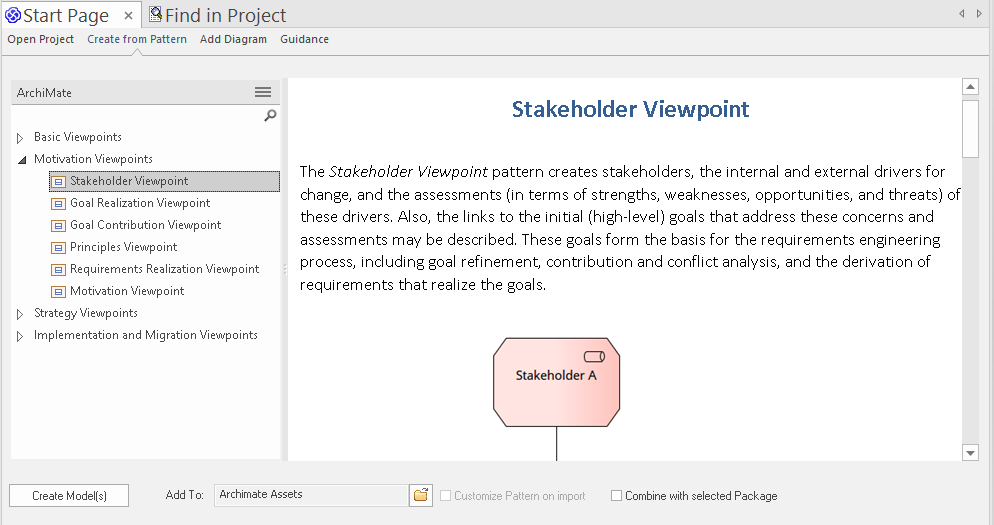Click the scroll down arrow in description pane
Image resolution: width=994 pixels, height=525 pixels.
(970, 453)
